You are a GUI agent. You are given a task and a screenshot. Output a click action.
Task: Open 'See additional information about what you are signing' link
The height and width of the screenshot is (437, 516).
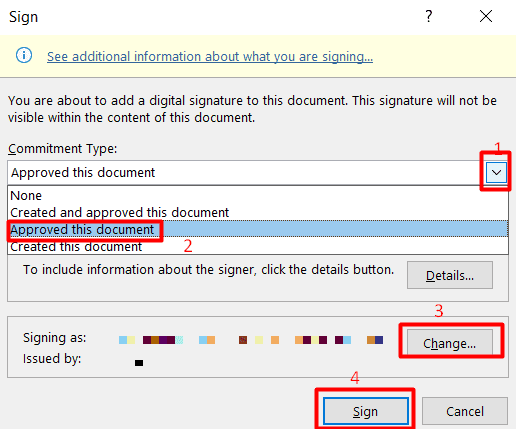pyautogui.click(x=210, y=57)
